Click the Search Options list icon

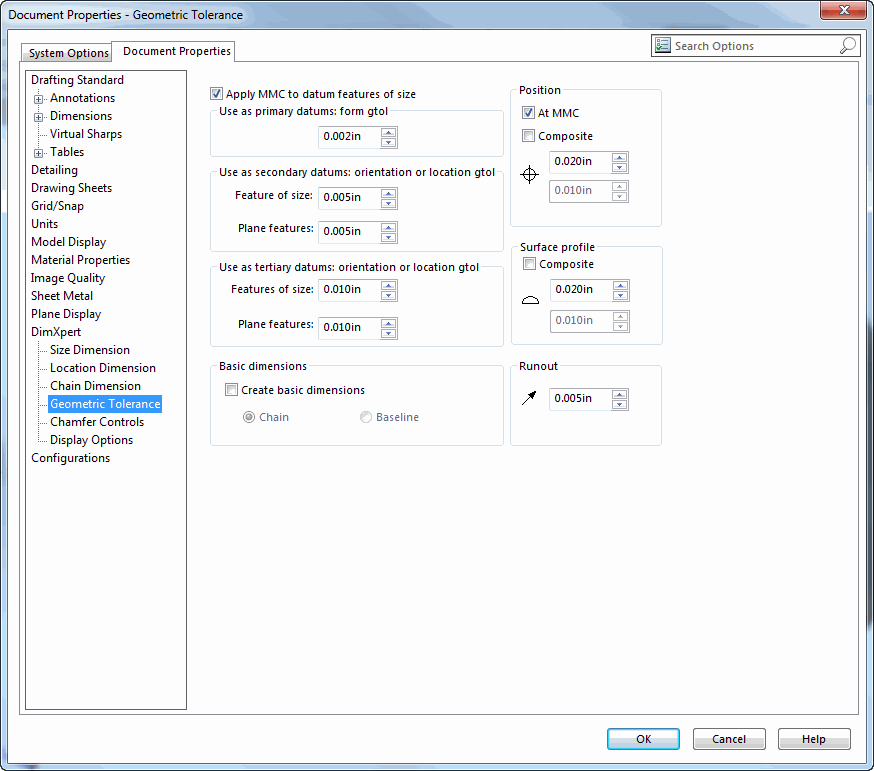click(x=663, y=46)
